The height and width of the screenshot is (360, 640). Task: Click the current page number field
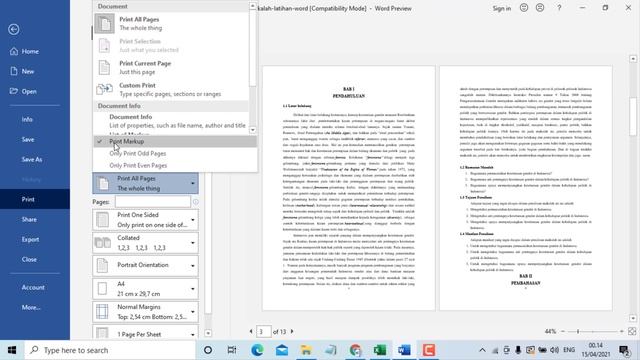(x=264, y=331)
